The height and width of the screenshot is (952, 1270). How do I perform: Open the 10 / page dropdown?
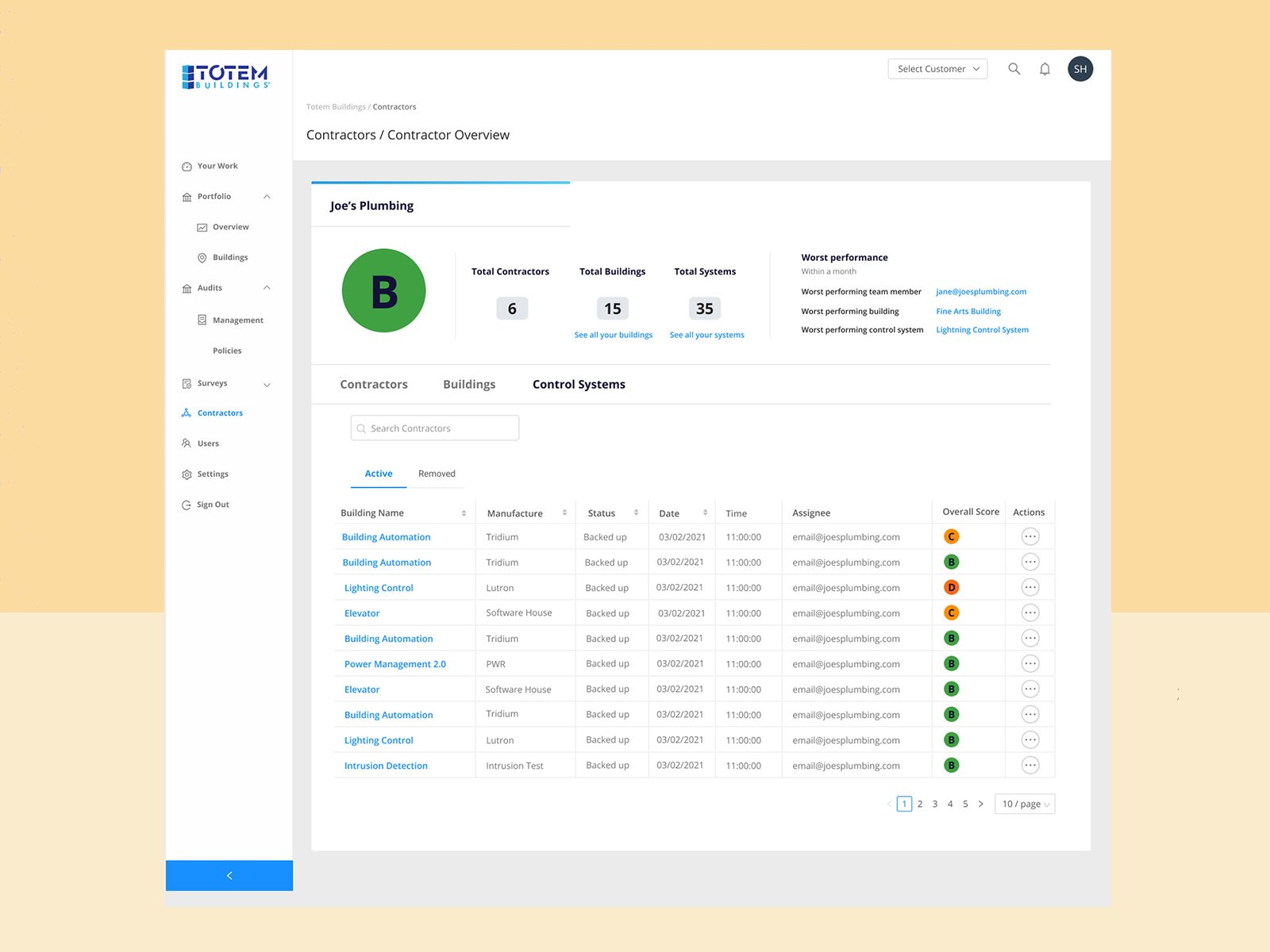click(1025, 804)
